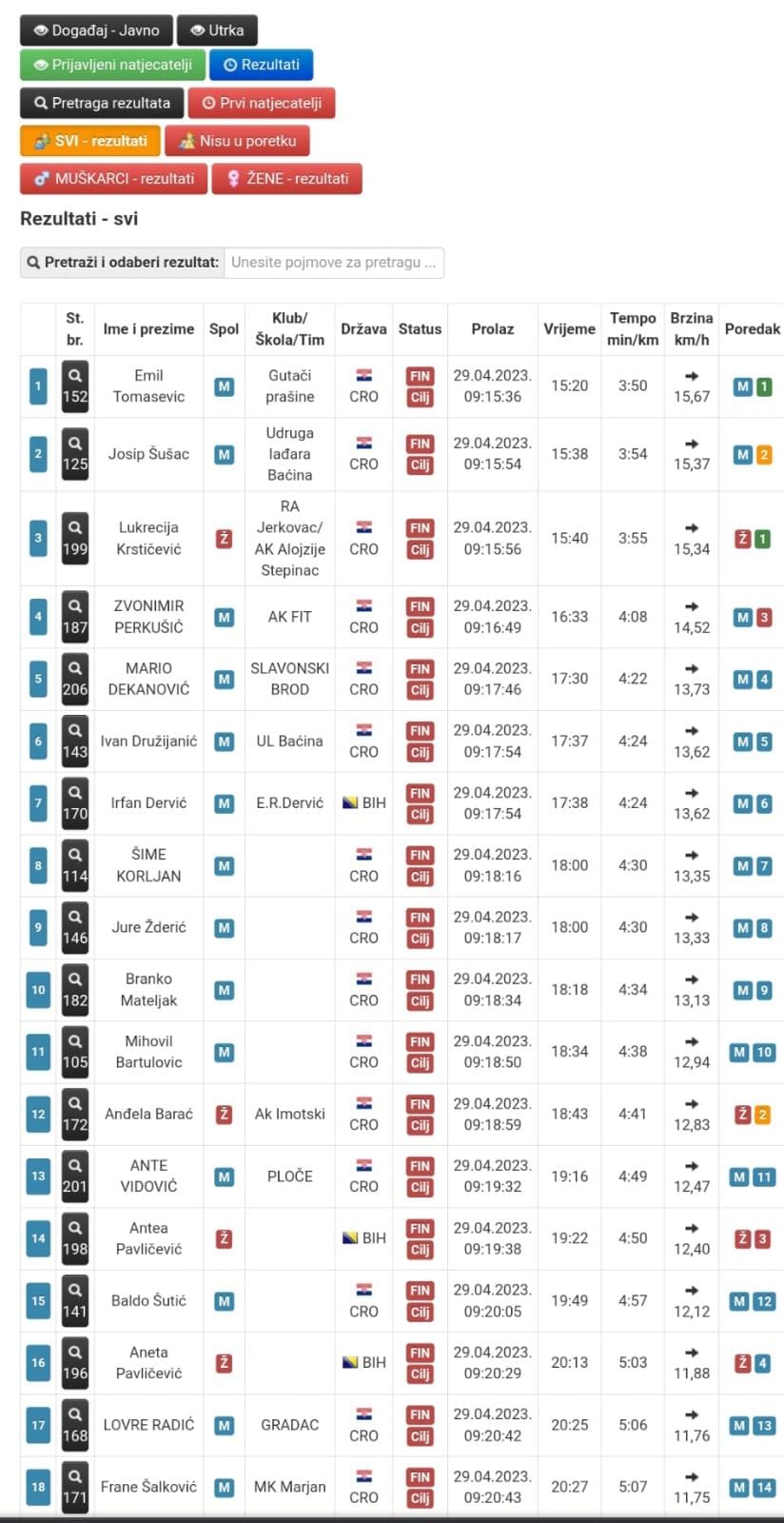The image size is (784, 1523).
Task: Click the BIH flag for Irfan Dervić
Action: [350, 802]
